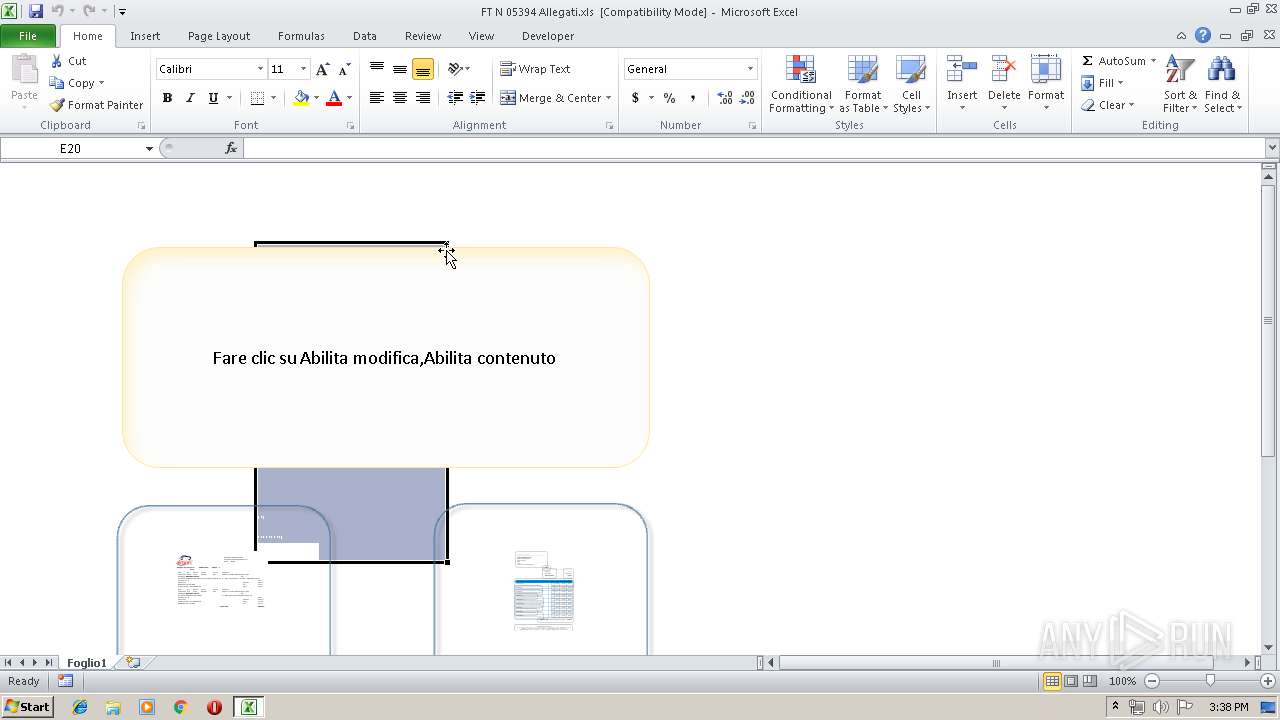Decrease font size with Shrink Font

click(x=344, y=69)
